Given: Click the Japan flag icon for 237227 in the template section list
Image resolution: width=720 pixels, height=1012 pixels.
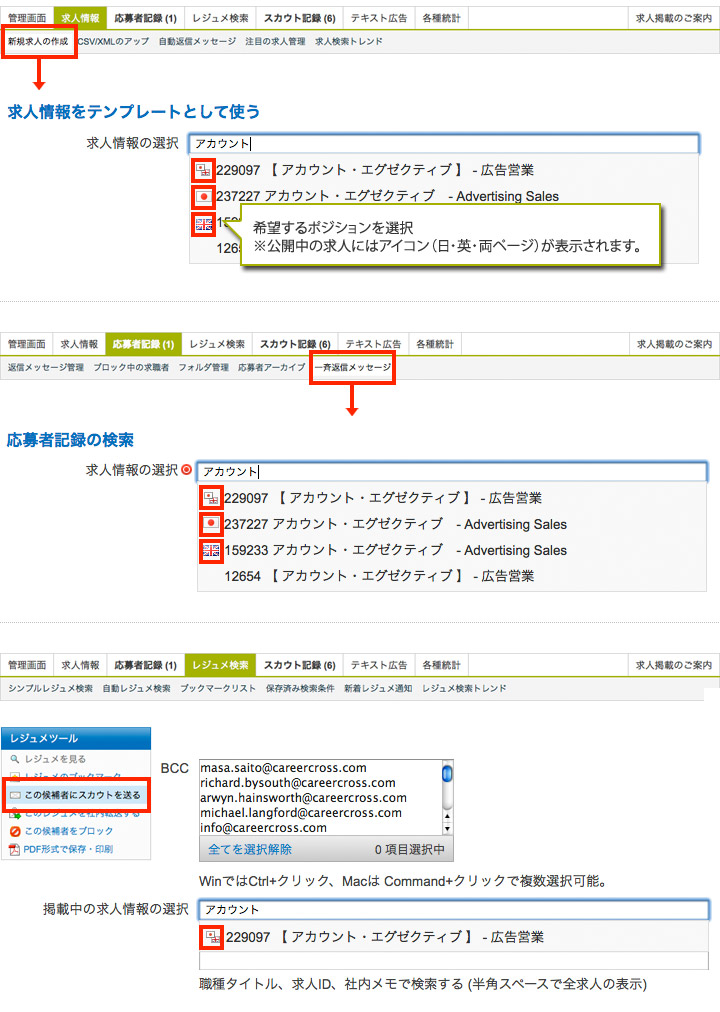Looking at the screenshot, I should tap(203, 196).
